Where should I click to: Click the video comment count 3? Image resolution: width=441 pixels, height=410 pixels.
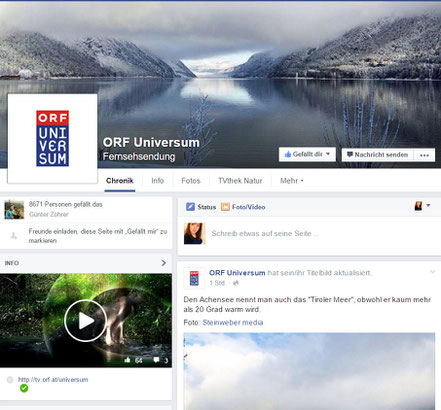tap(166, 360)
